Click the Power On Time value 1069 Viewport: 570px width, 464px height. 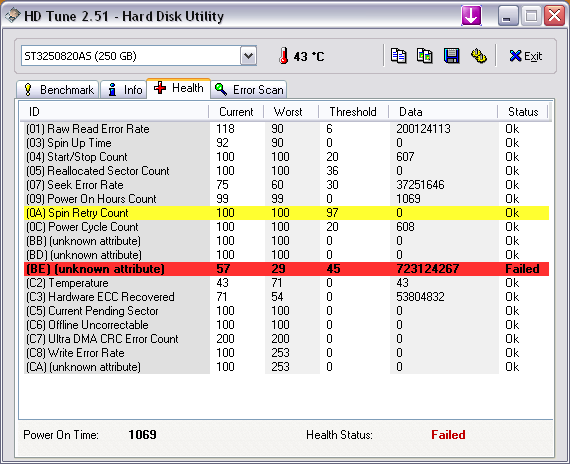pyautogui.click(x=142, y=435)
